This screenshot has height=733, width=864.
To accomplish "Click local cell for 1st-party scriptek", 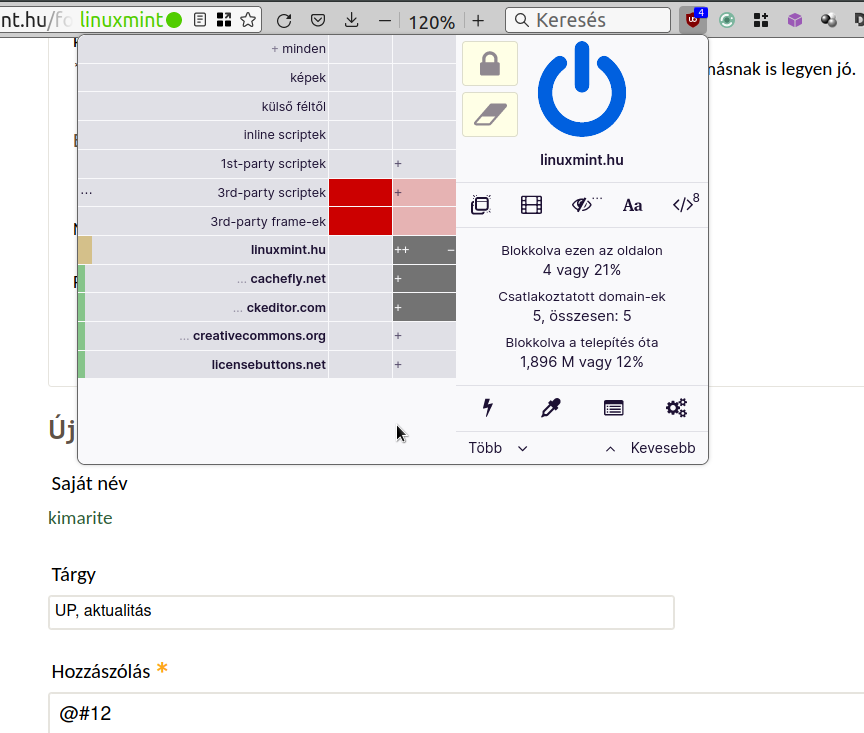I will [x=424, y=164].
